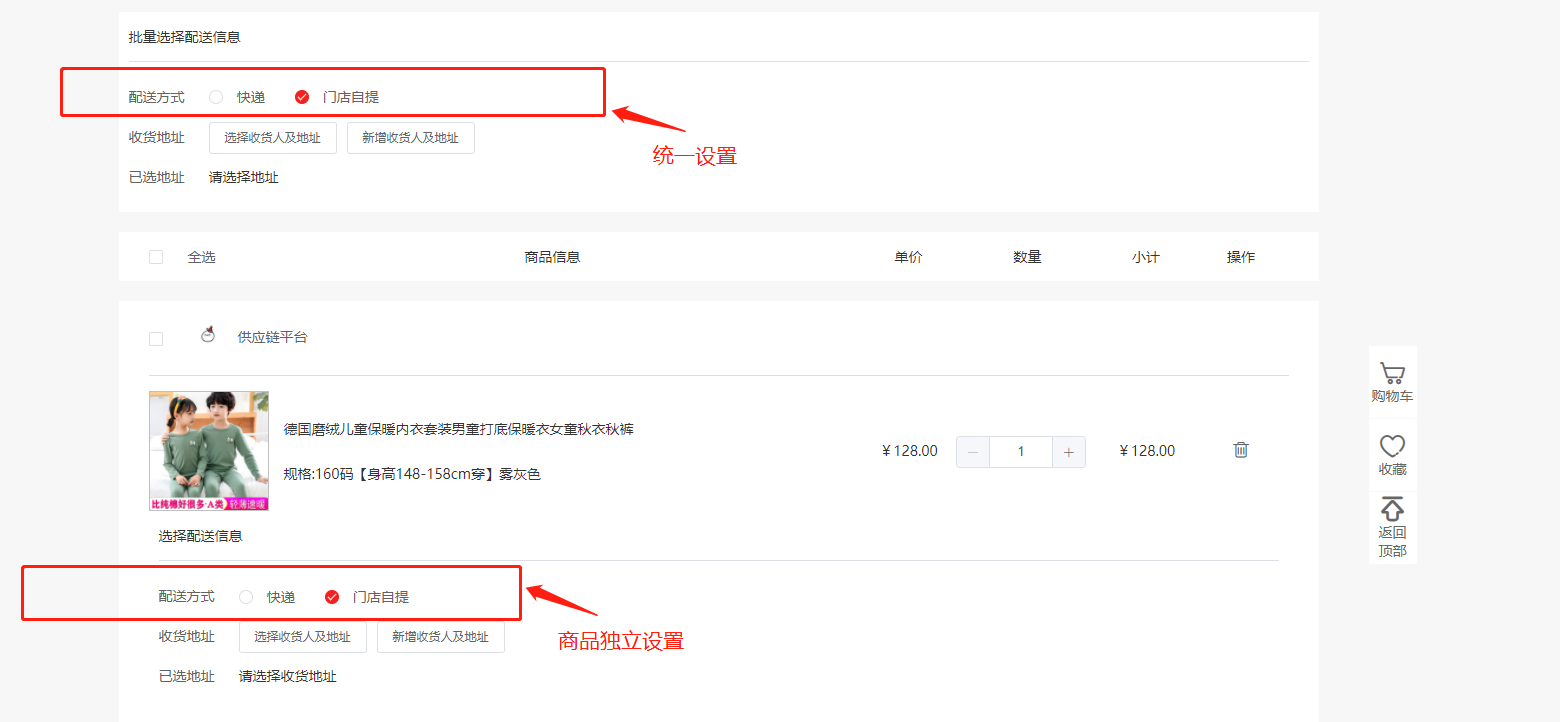Click the 请选择地址 placeholder text

pos(244,178)
